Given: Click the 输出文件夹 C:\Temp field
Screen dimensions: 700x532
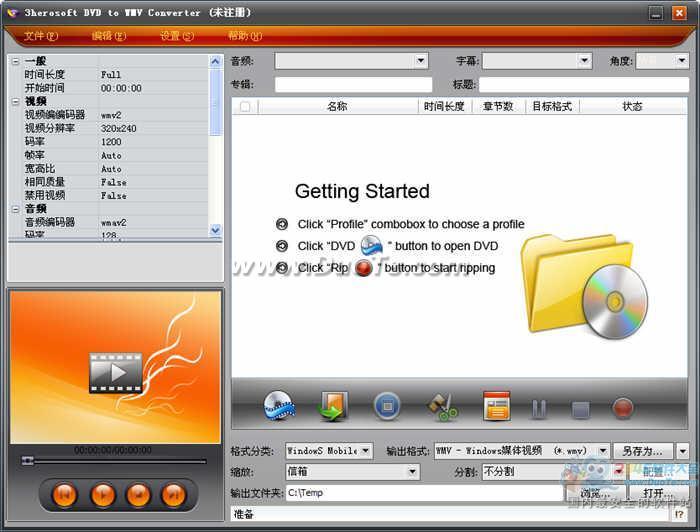Looking at the screenshot, I should 424,493.
